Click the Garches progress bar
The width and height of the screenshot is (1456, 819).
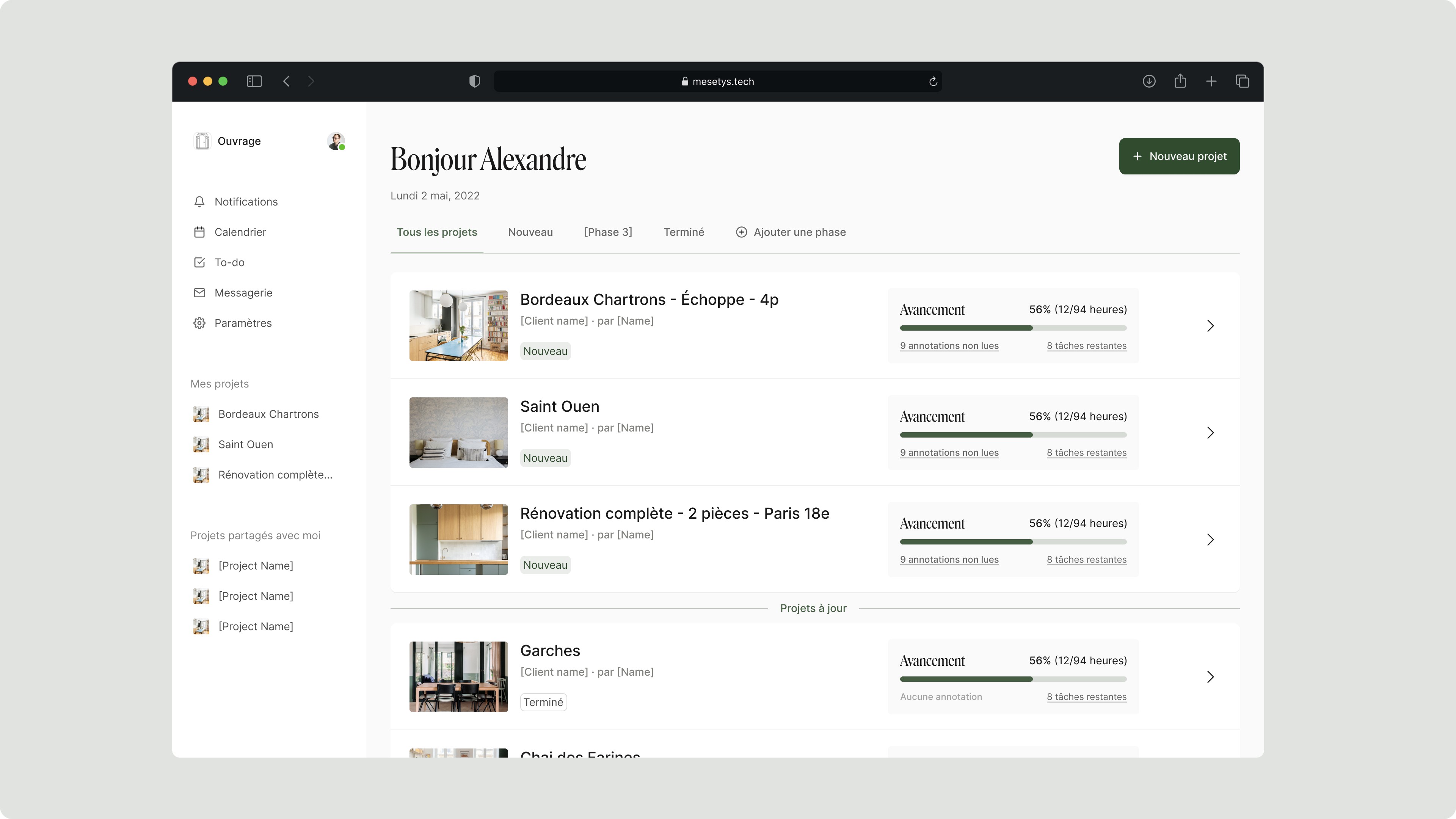point(1013,679)
